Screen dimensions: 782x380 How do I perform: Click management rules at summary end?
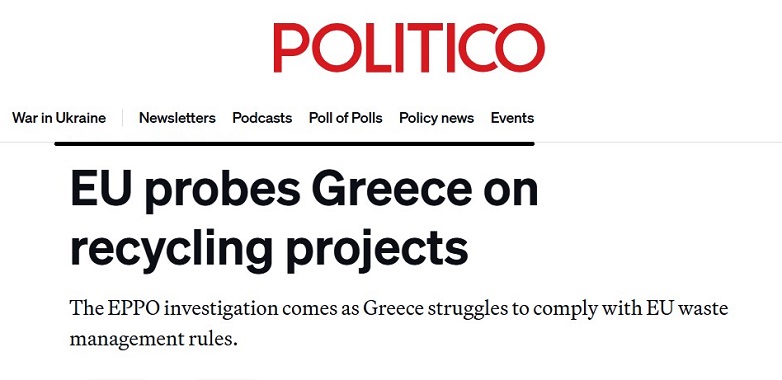(x=153, y=339)
